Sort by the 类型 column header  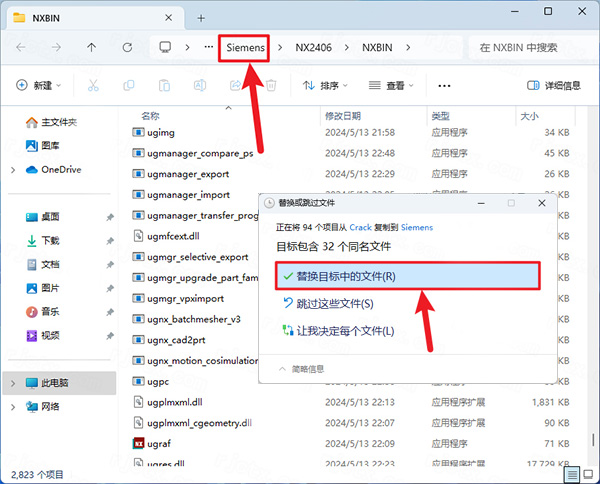pyautogui.click(x=440, y=116)
